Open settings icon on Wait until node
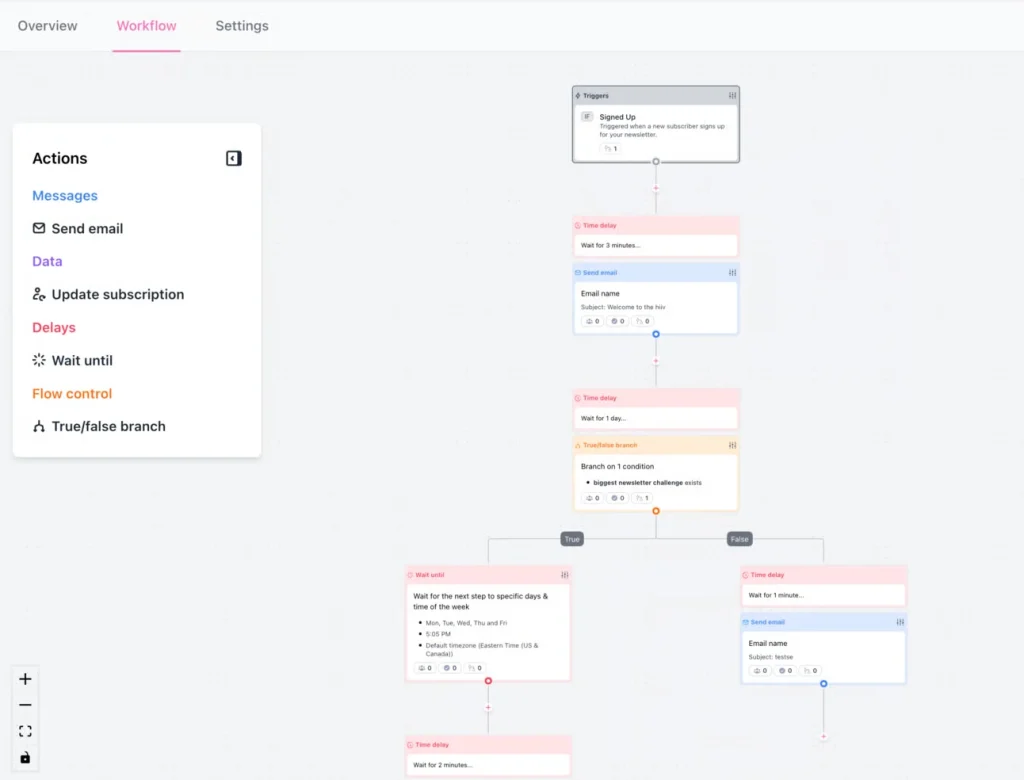Viewport: 1024px width, 780px height. (565, 575)
